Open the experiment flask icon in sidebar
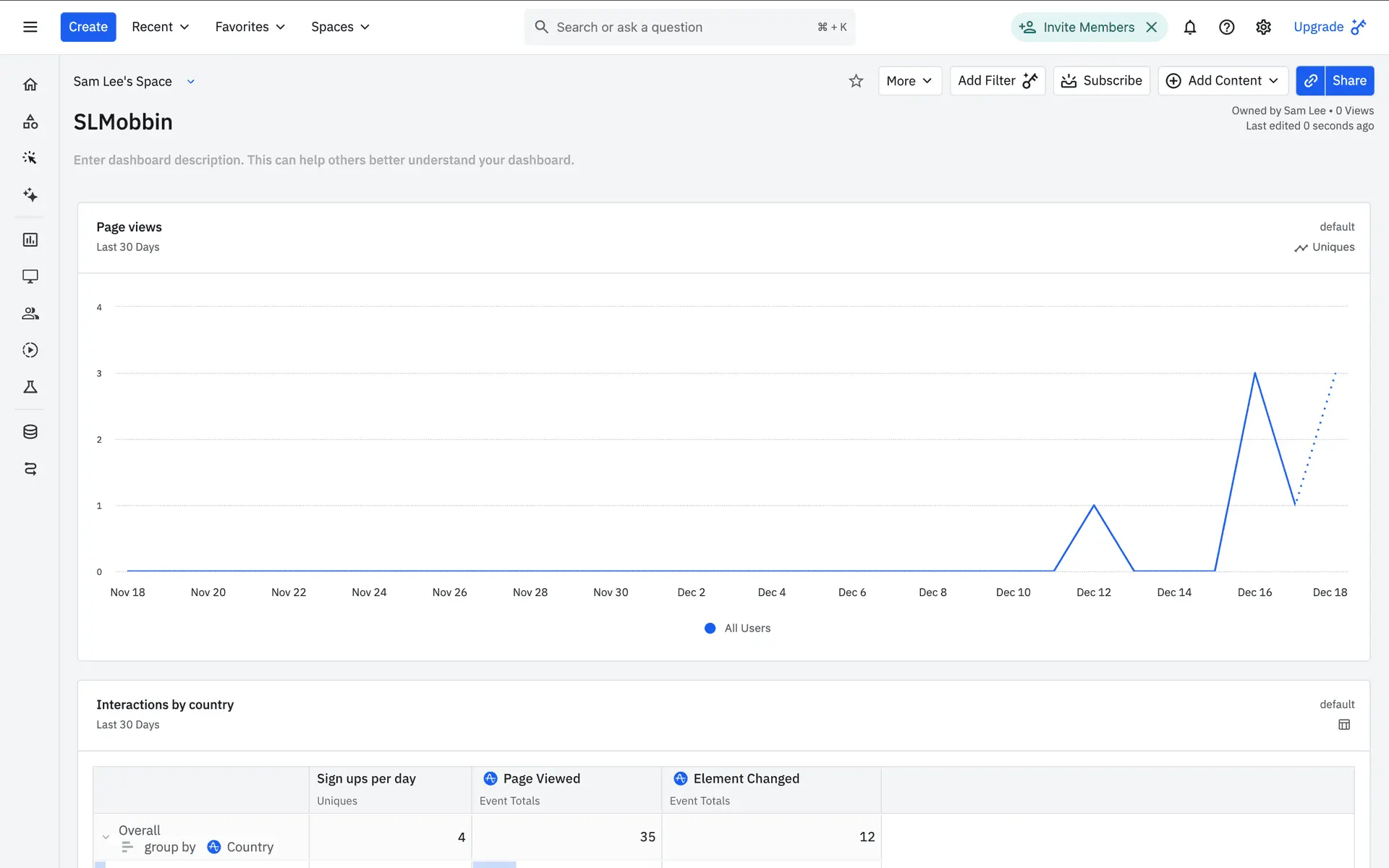This screenshot has height=868, width=1389. pos(30,387)
